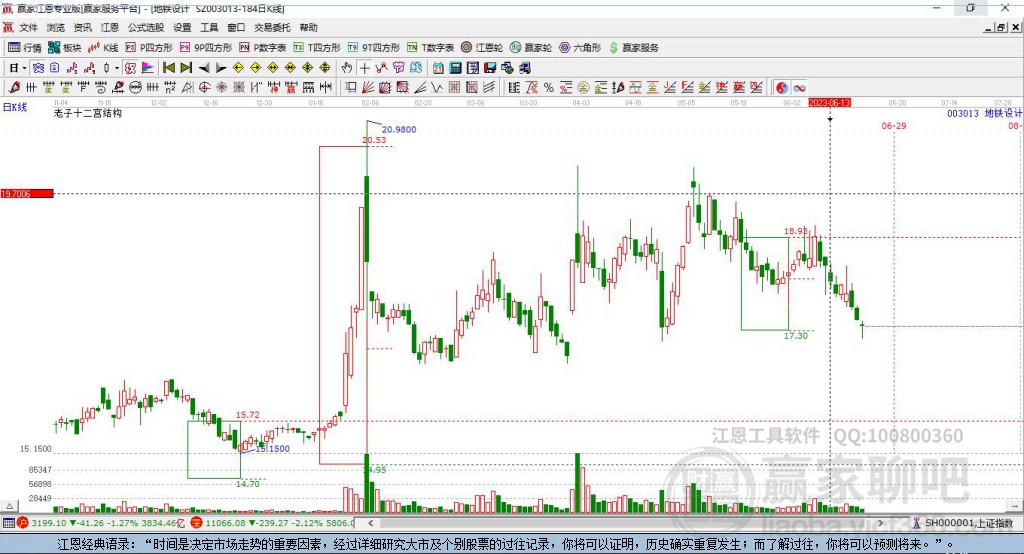Click the 深 Shenzhen index badge in status bar
1024x554 pixels.
click(x=197, y=523)
